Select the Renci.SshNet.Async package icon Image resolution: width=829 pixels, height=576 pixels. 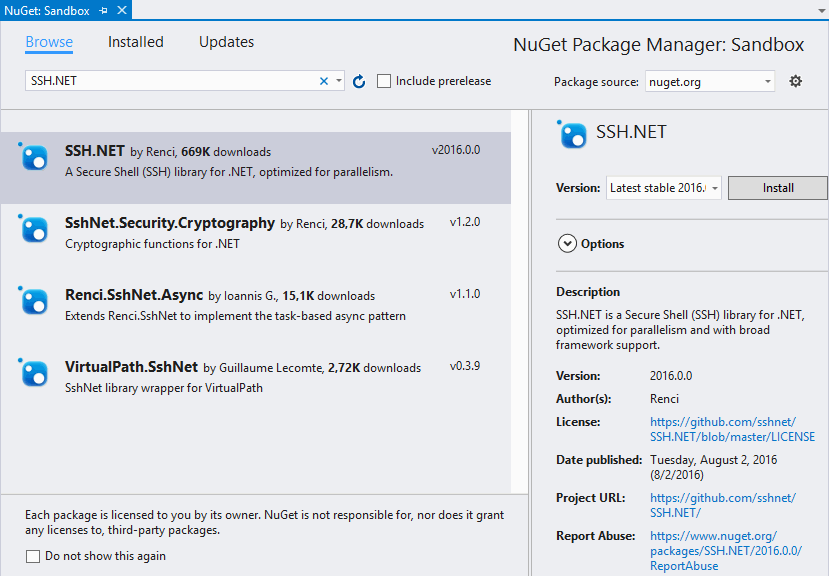click(34, 302)
